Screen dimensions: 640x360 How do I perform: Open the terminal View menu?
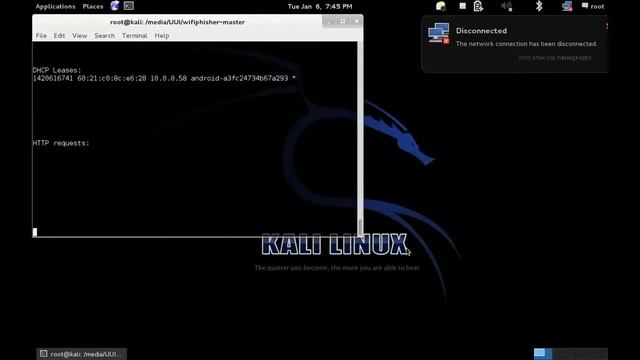pyautogui.click(x=80, y=36)
